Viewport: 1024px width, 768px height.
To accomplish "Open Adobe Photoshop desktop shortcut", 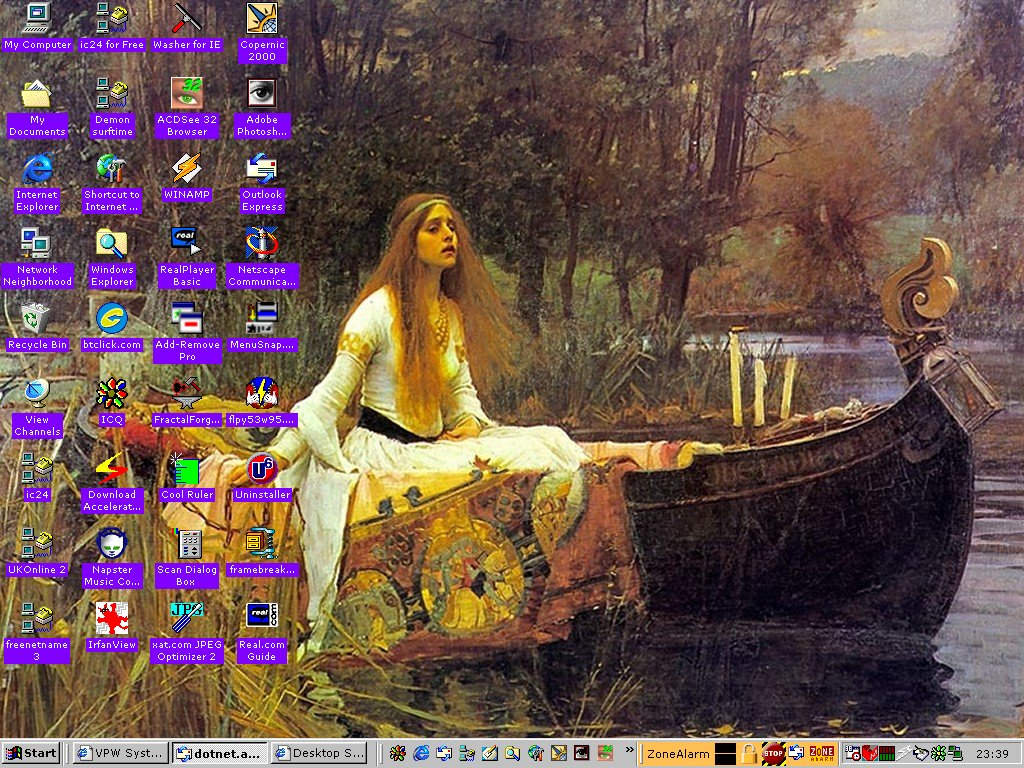I will coord(262,93).
